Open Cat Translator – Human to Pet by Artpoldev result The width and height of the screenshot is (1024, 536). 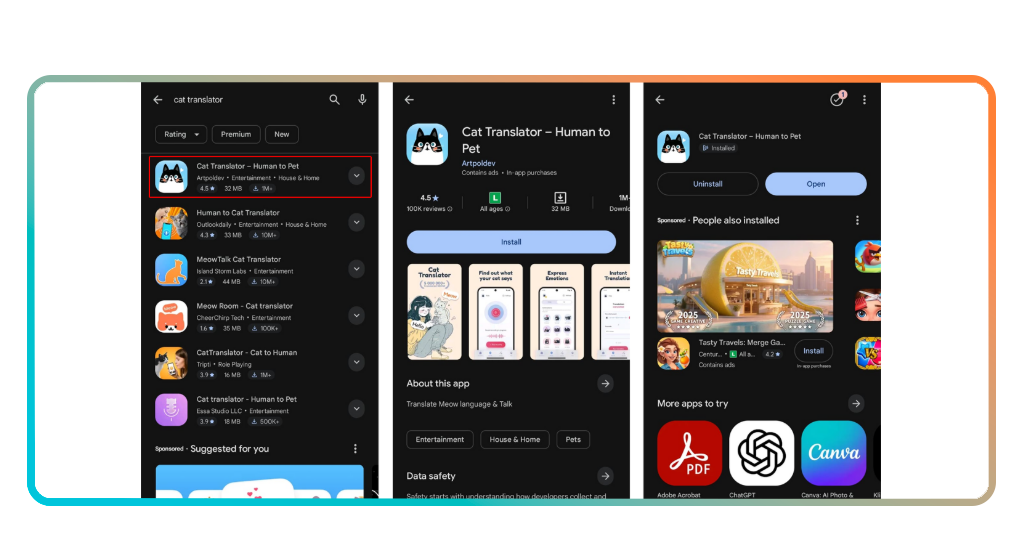point(260,176)
